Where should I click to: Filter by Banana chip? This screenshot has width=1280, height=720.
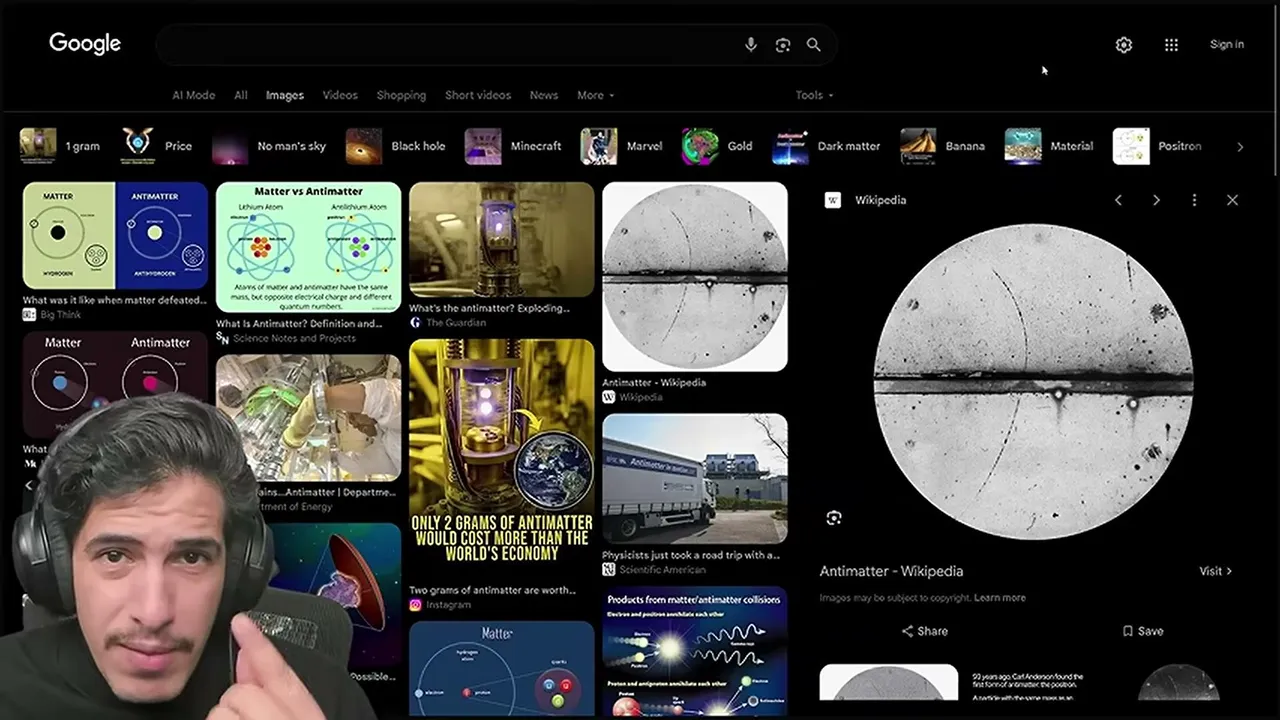[x=943, y=146]
